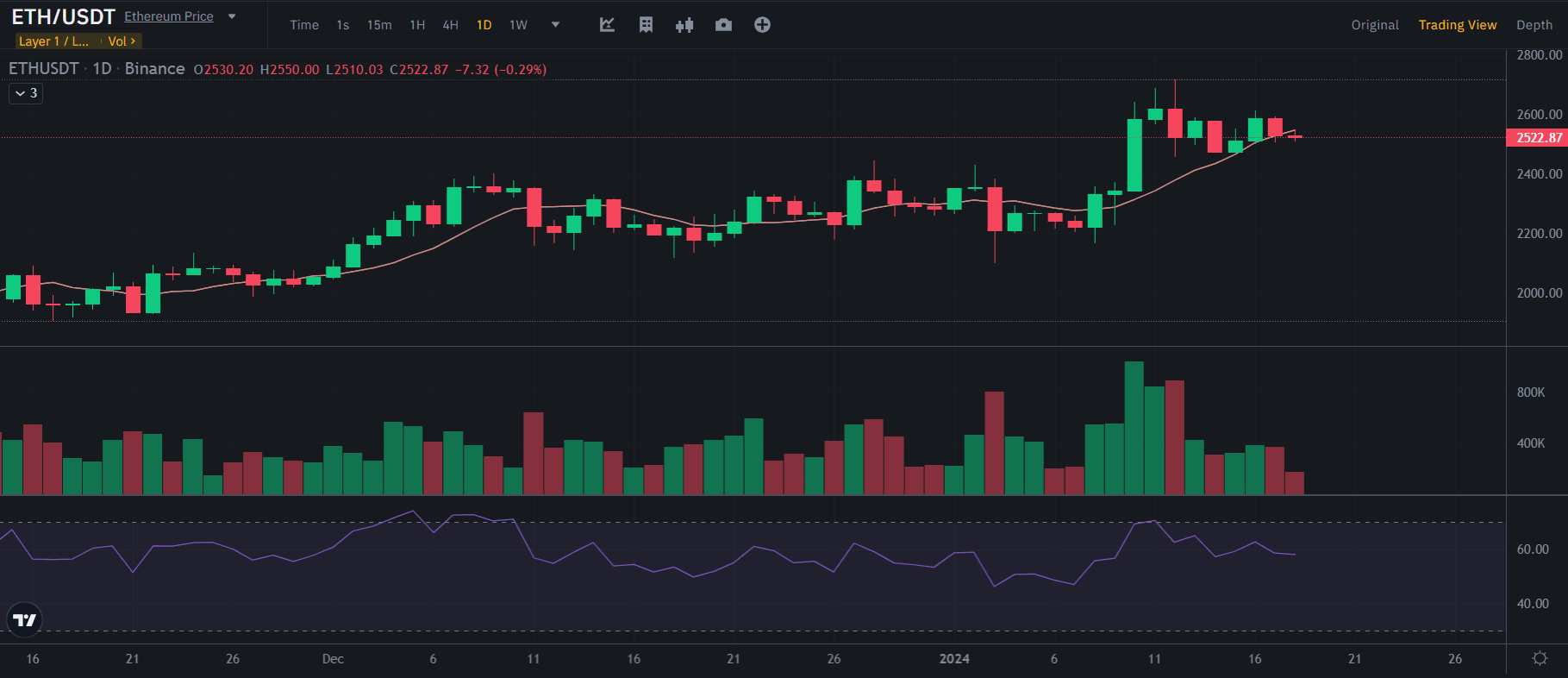Open more time intervals dropdown

pyautogui.click(x=555, y=25)
